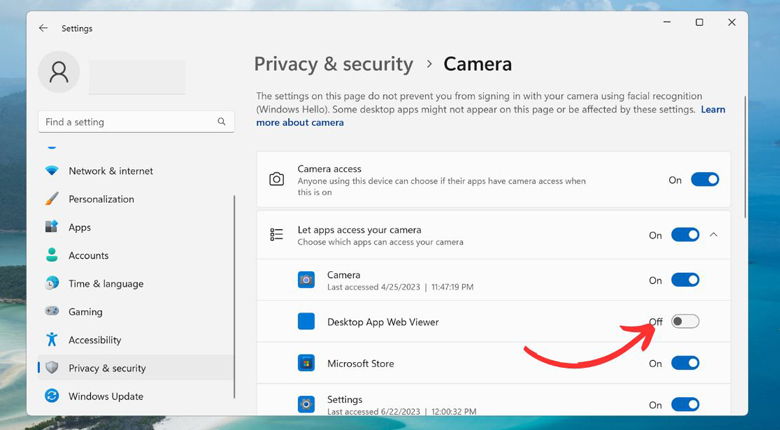Turn off Microsoft Store camera access
This screenshot has height=430, width=780.
point(685,363)
